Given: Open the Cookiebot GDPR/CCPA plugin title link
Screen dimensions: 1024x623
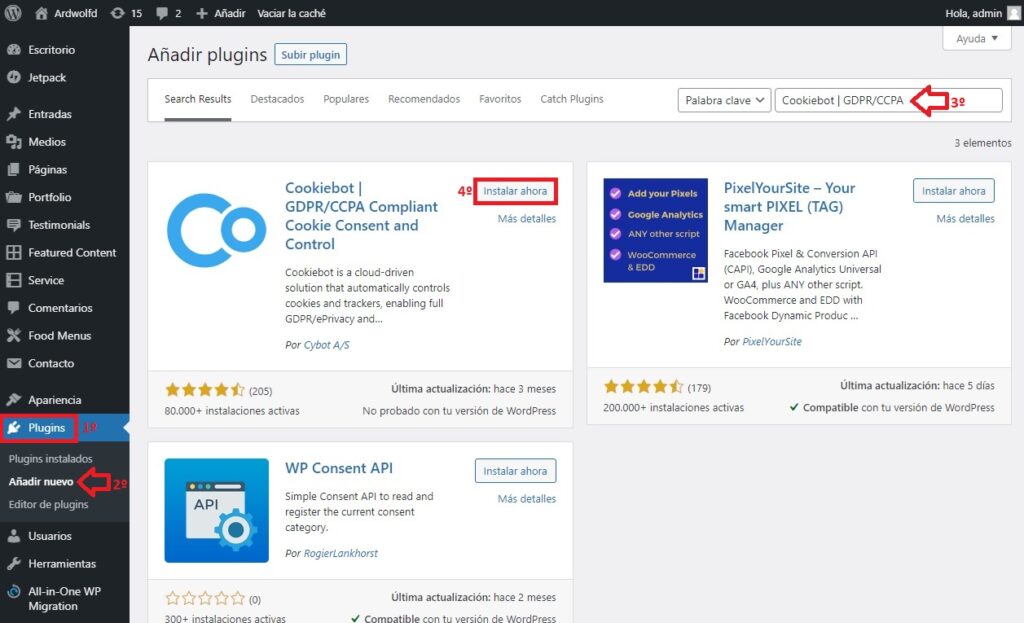Looking at the screenshot, I should (x=361, y=216).
